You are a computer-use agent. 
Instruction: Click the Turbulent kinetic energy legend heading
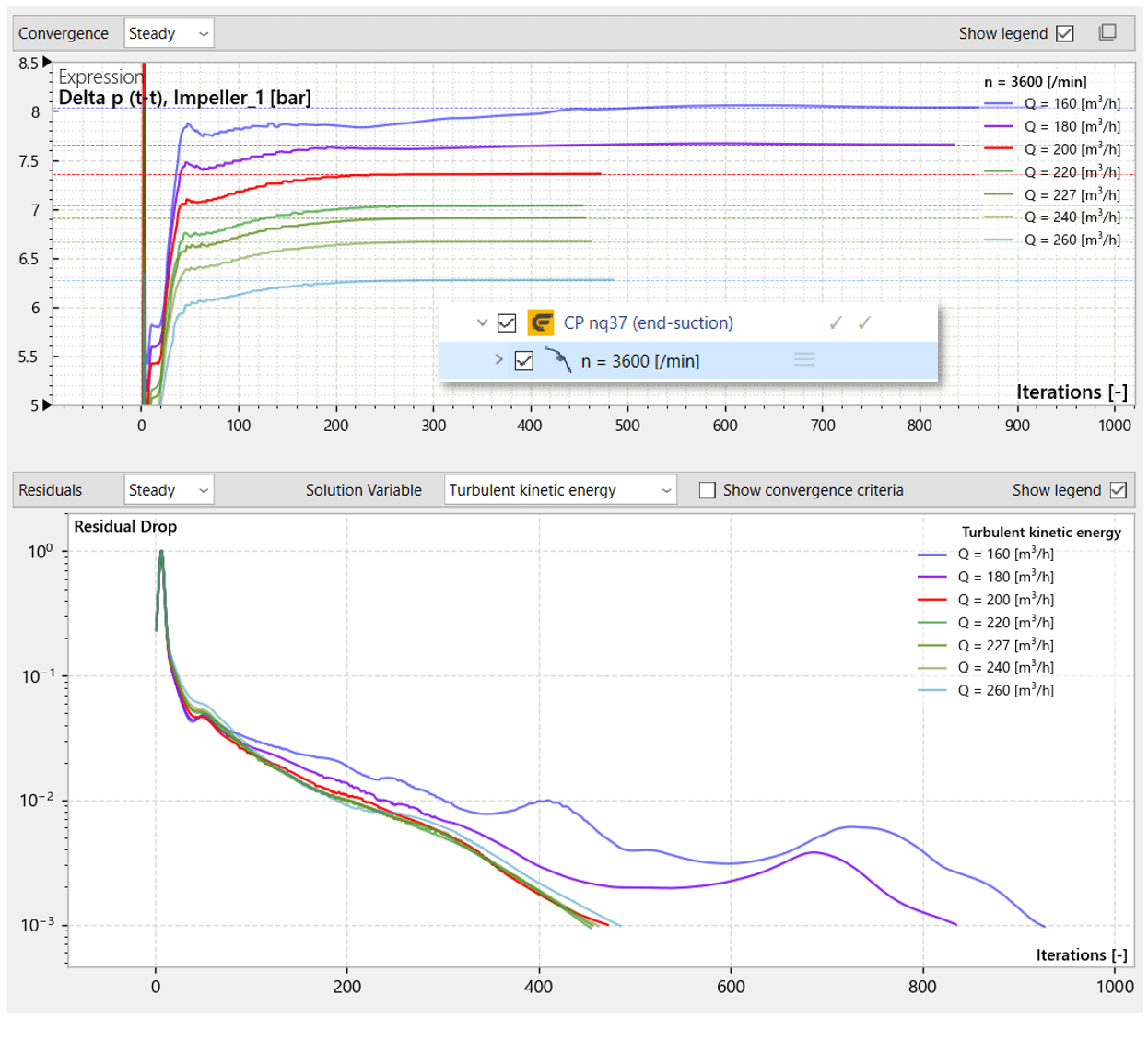pyautogui.click(x=1041, y=532)
